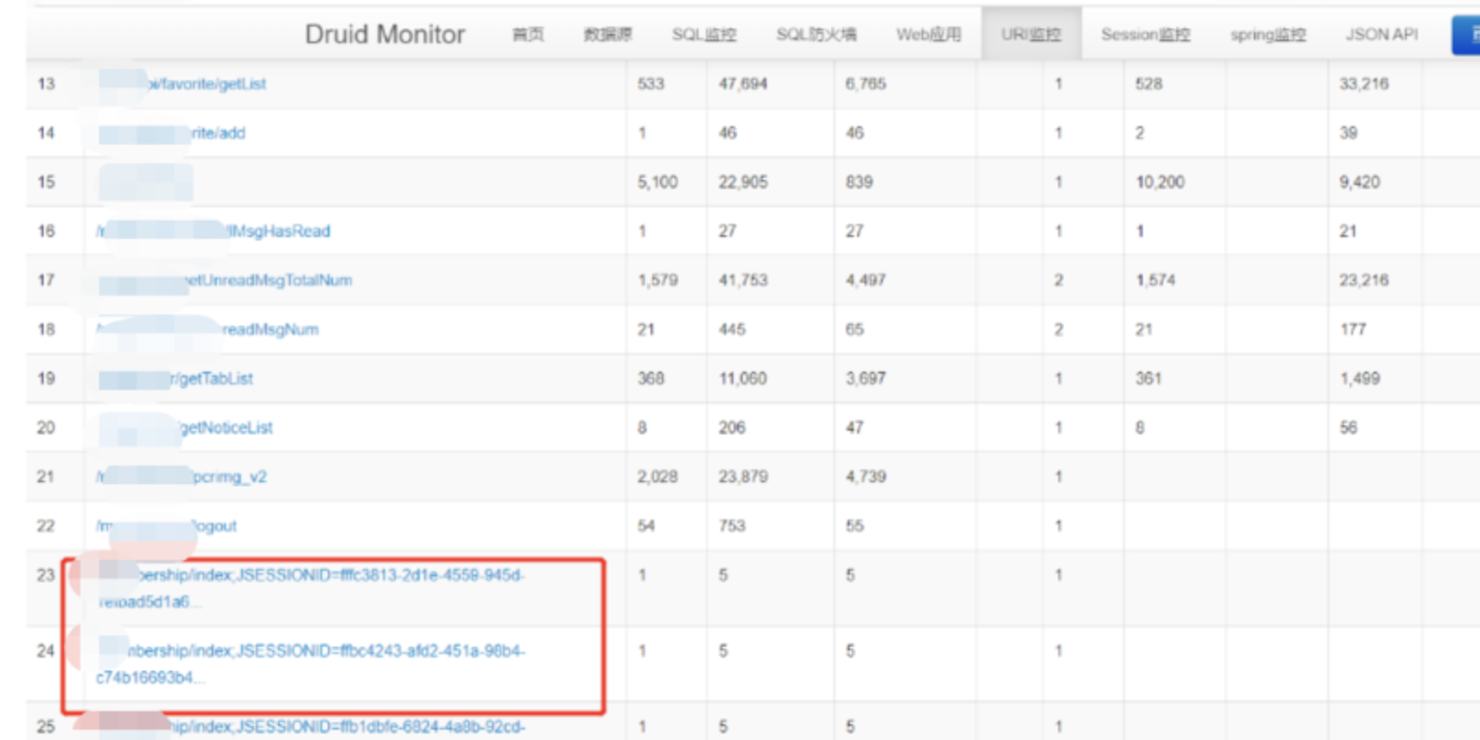Open the SQL监控 tab

[x=704, y=35]
